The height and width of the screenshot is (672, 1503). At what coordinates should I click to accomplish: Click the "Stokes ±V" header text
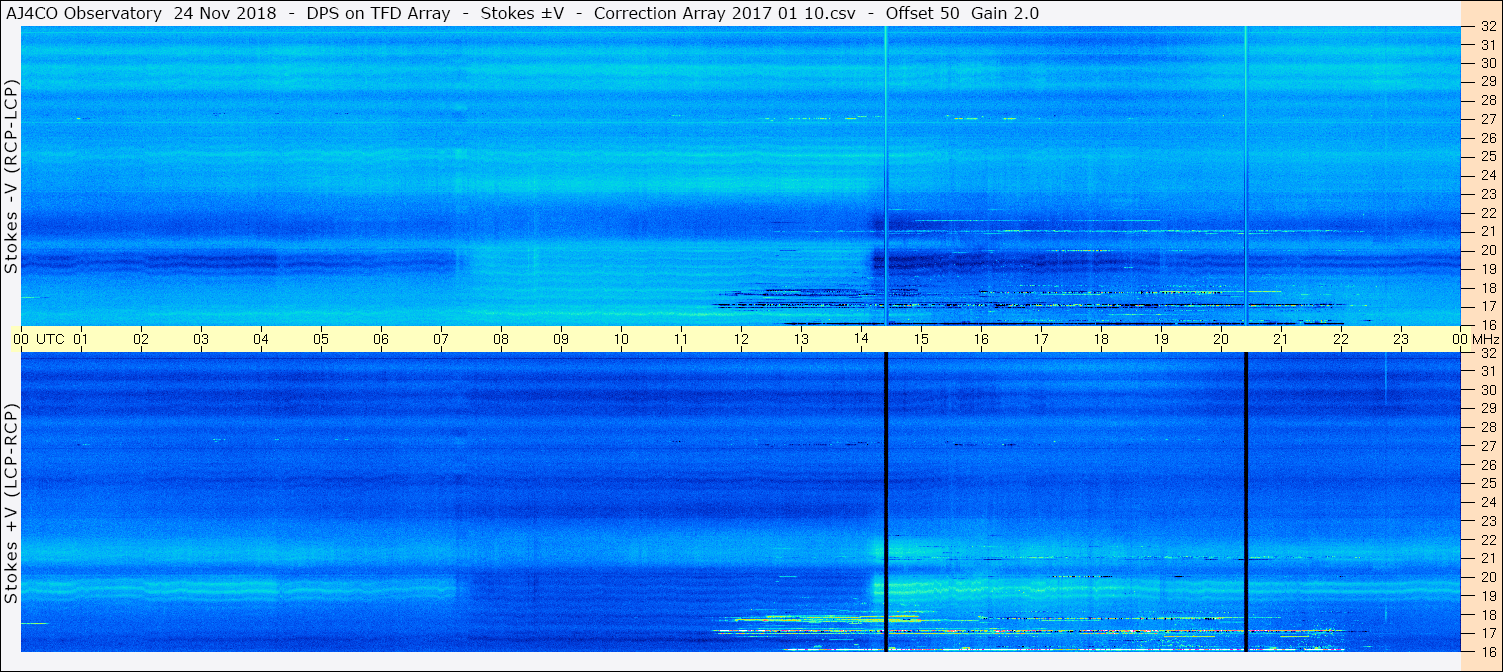(x=523, y=13)
